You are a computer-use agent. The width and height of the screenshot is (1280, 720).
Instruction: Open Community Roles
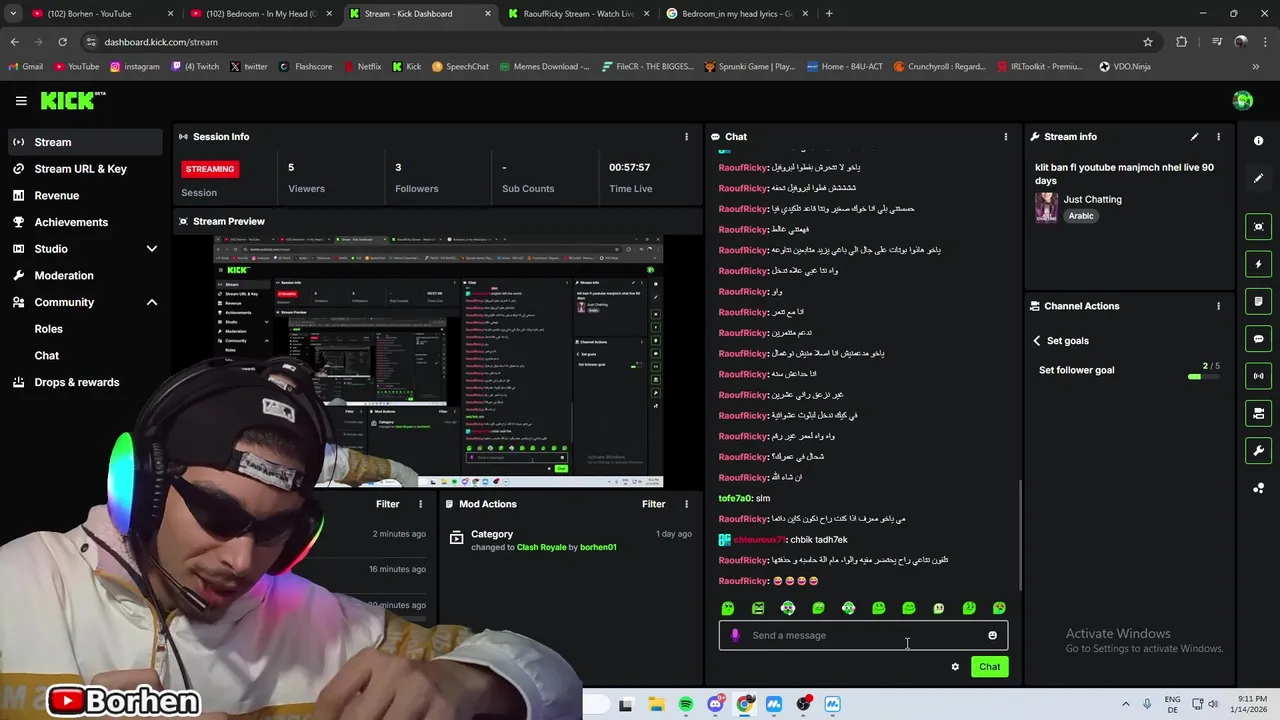click(x=48, y=329)
